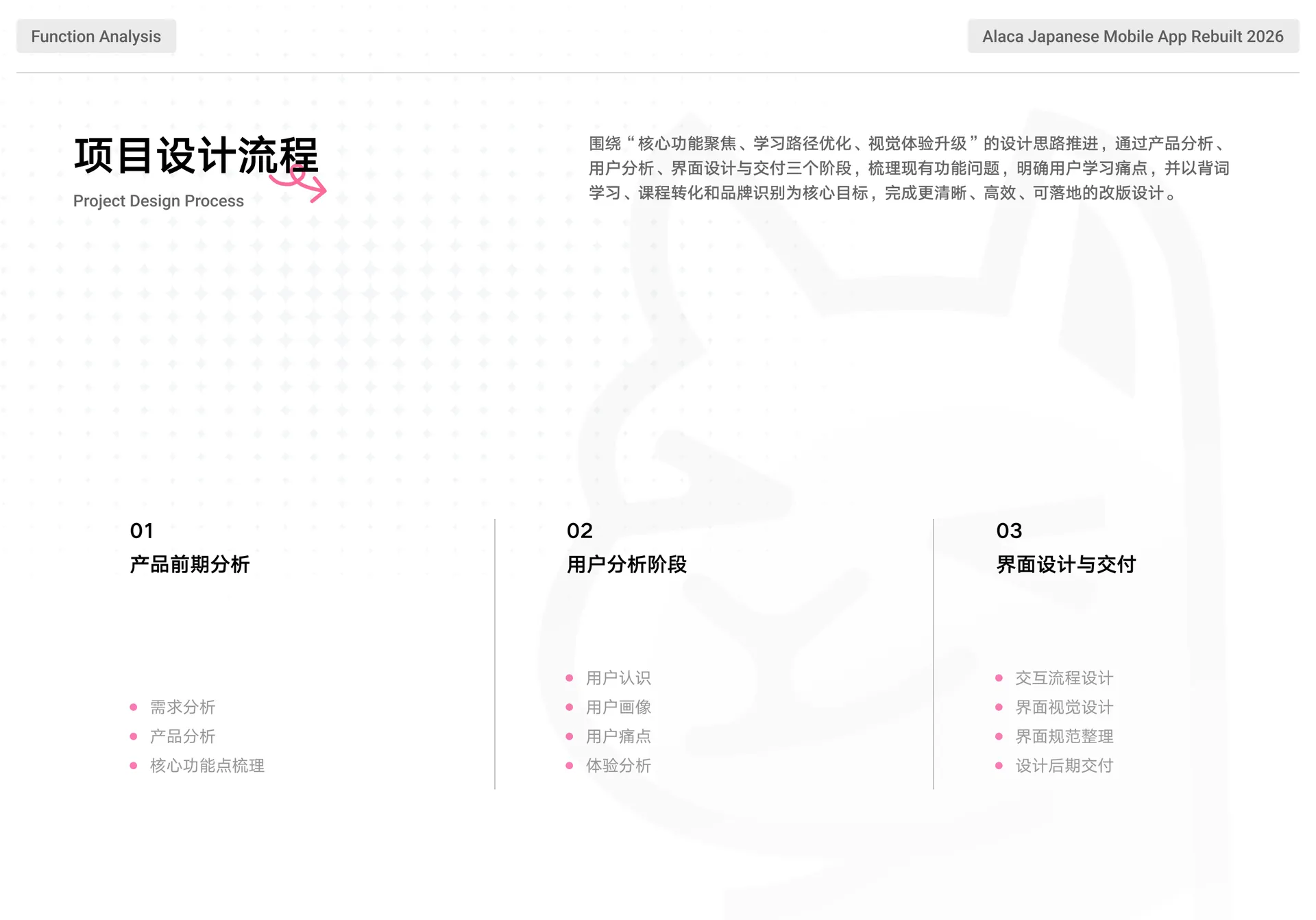This screenshot has width=1316, height=920.
Task: Click the 项目设计流程 heading
Action: tap(196, 155)
